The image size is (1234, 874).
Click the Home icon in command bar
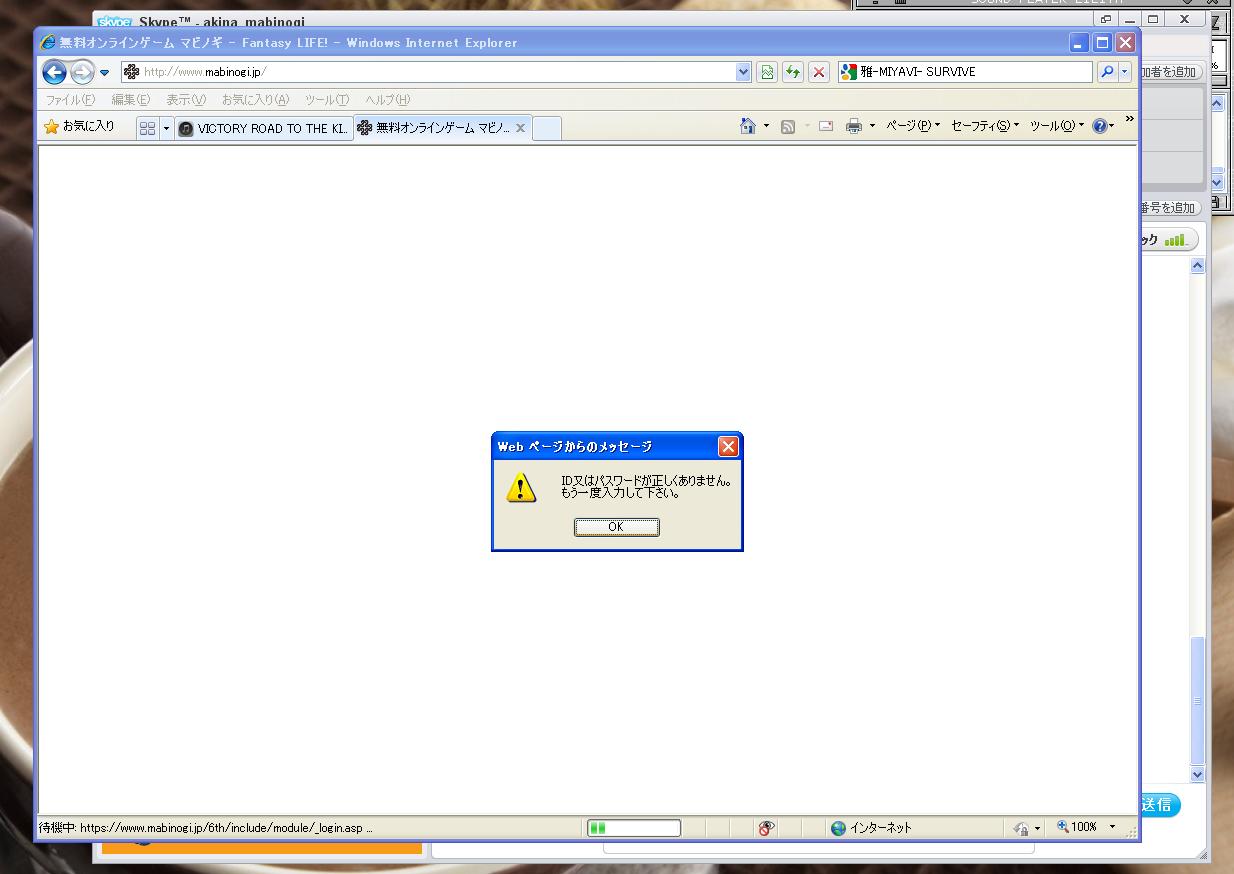tap(747, 126)
